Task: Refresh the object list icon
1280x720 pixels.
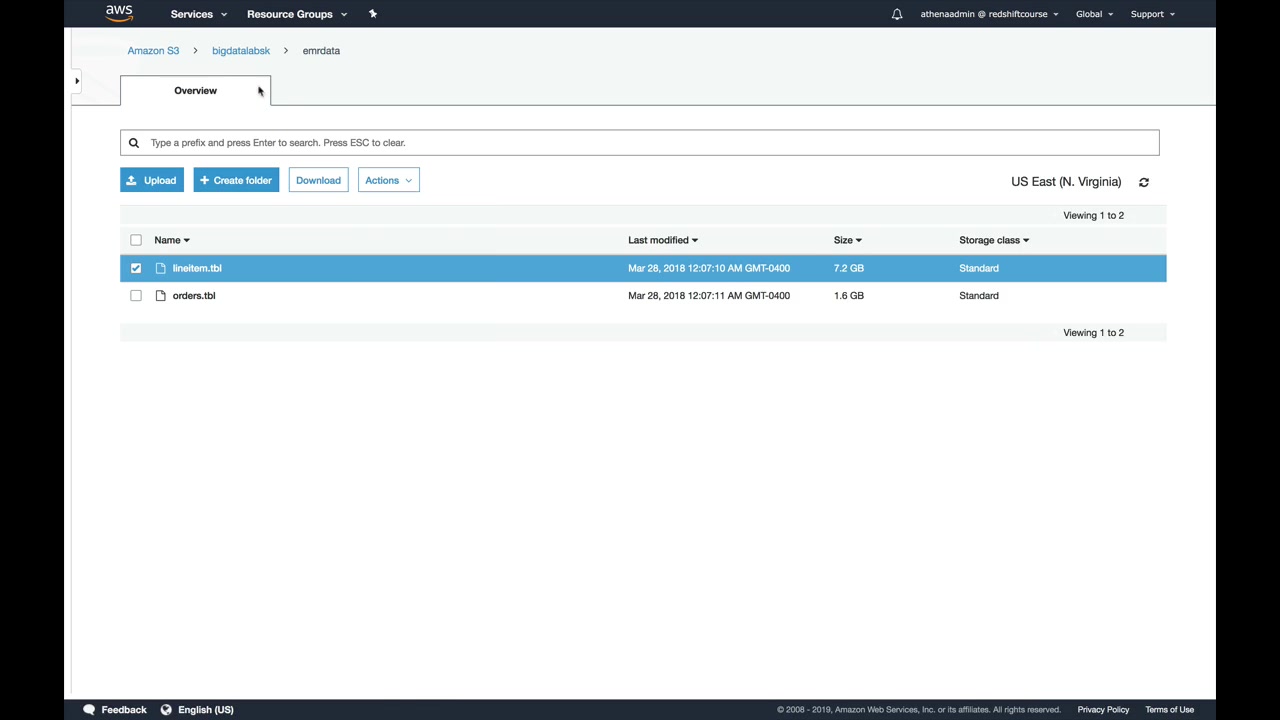Action: [1144, 182]
